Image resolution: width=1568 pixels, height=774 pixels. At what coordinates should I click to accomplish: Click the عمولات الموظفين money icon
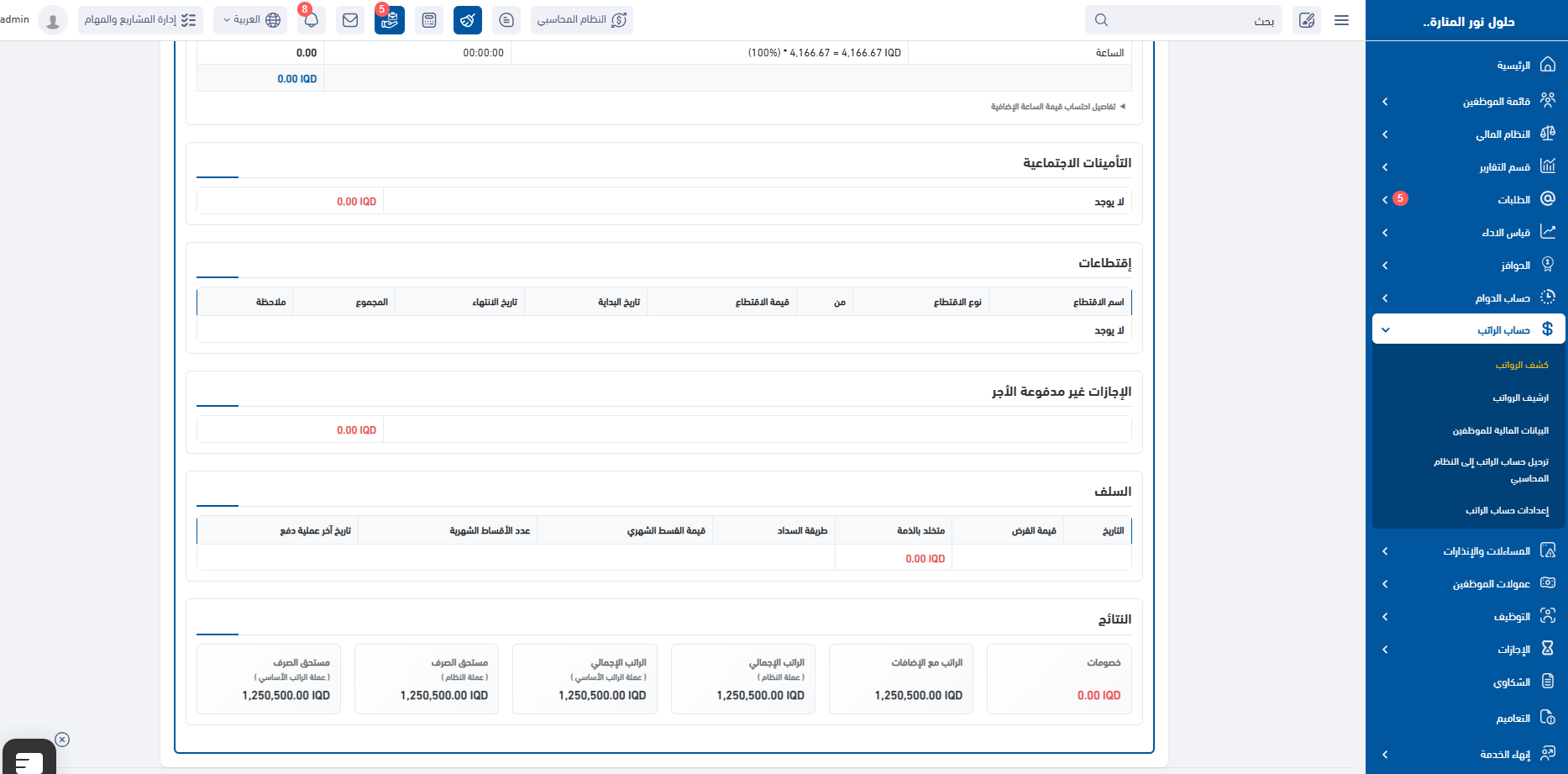click(1548, 583)
